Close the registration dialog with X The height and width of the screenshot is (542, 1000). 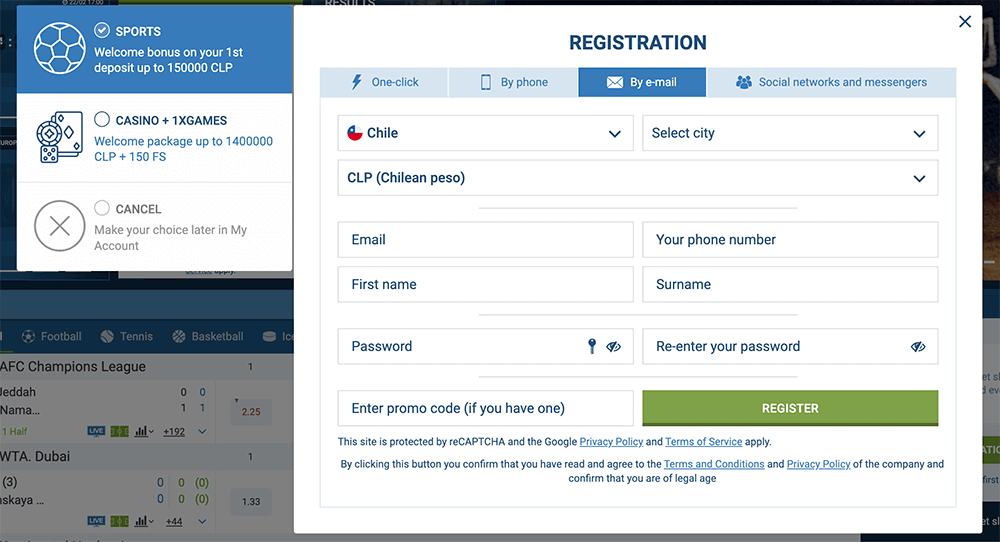point(965,21)
